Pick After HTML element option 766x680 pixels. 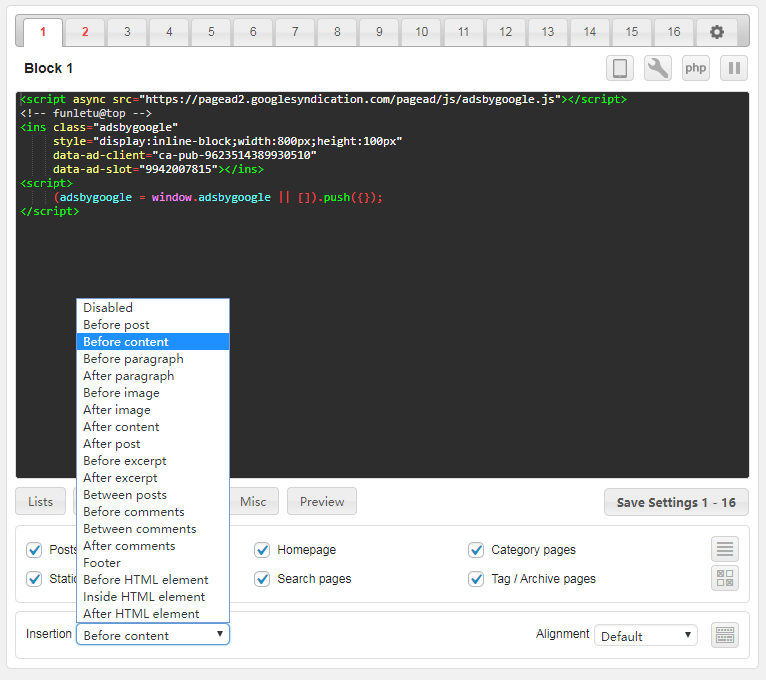pos(153,614)
